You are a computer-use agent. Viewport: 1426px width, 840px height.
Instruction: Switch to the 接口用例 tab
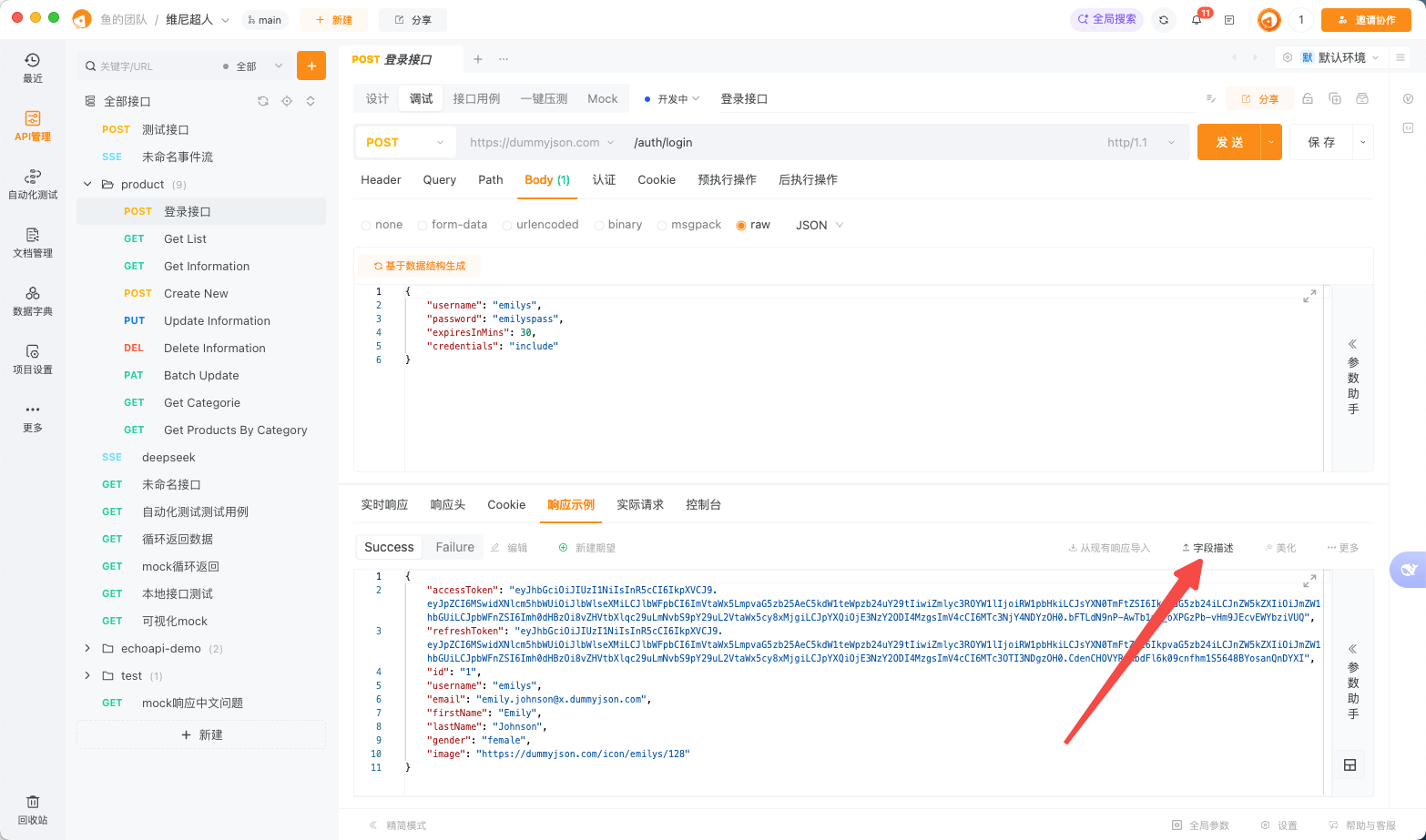pyautogui.click(x=476, y=98)
